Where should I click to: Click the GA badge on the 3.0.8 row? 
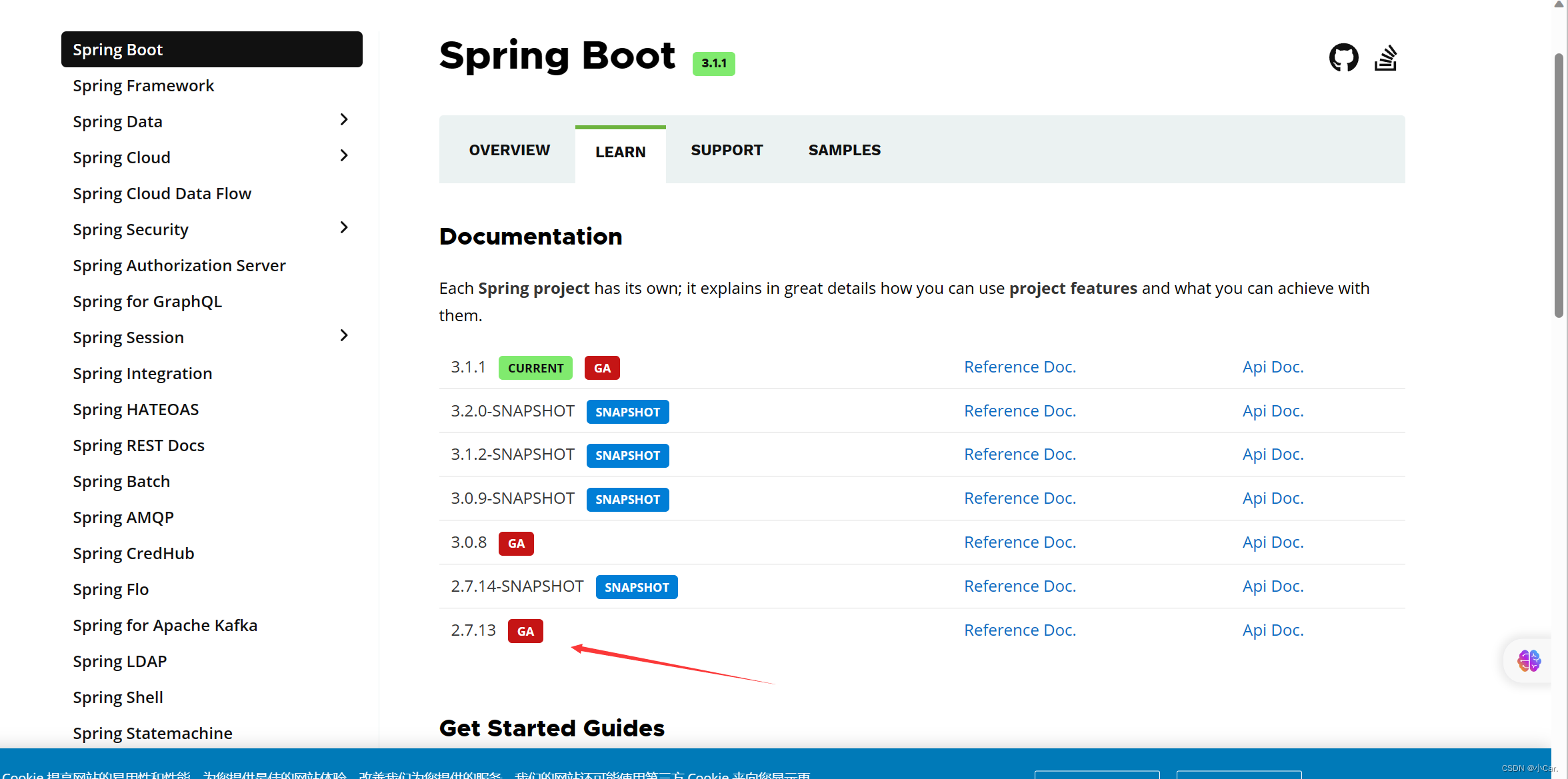click(516, 543)
